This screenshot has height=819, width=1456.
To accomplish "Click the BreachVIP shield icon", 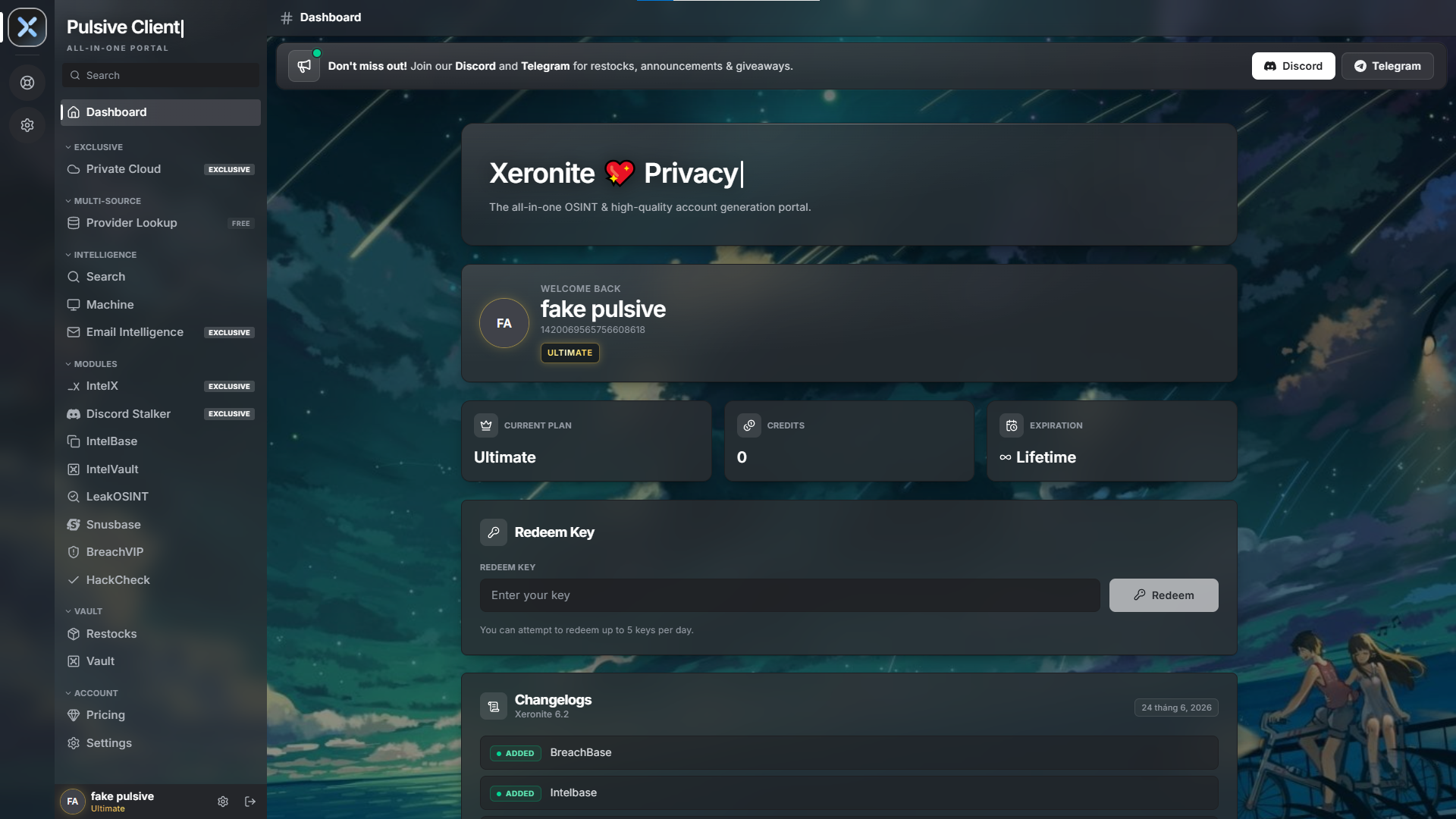I will coord(74,552).
